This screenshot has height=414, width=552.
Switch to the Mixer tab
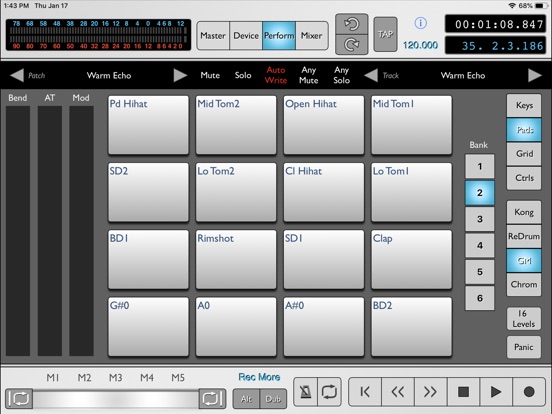[x=312, y=36]
